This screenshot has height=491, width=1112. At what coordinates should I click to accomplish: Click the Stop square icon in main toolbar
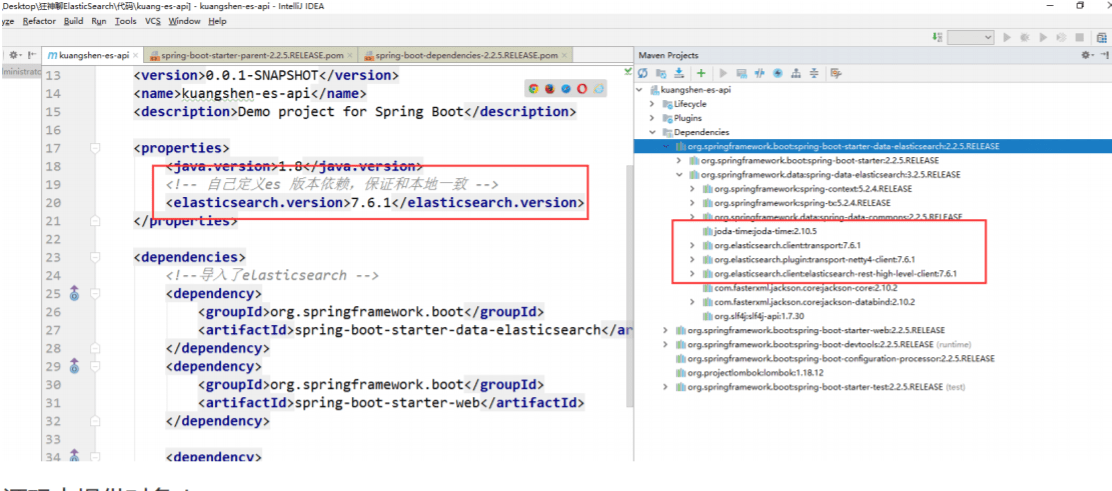[1079, 37]
